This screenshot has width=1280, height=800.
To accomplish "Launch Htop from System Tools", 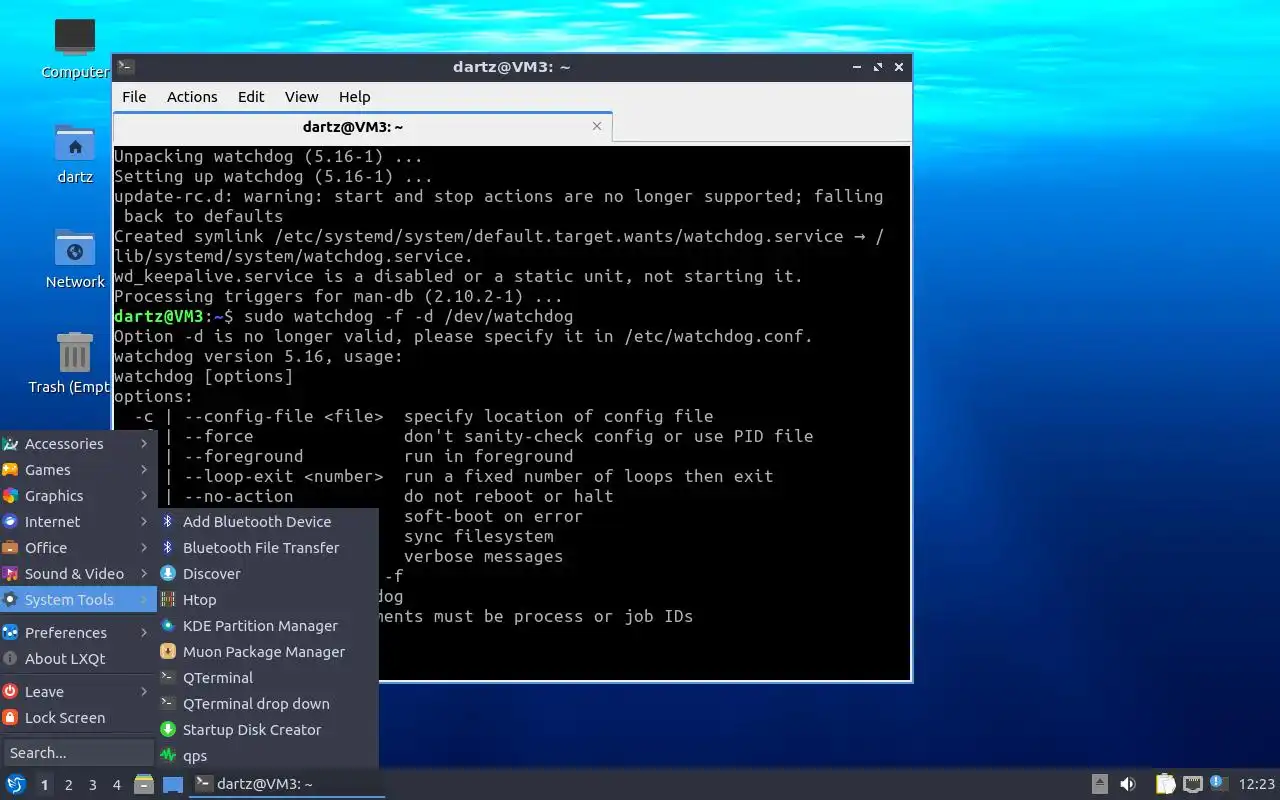I will (x=267, y=600).
